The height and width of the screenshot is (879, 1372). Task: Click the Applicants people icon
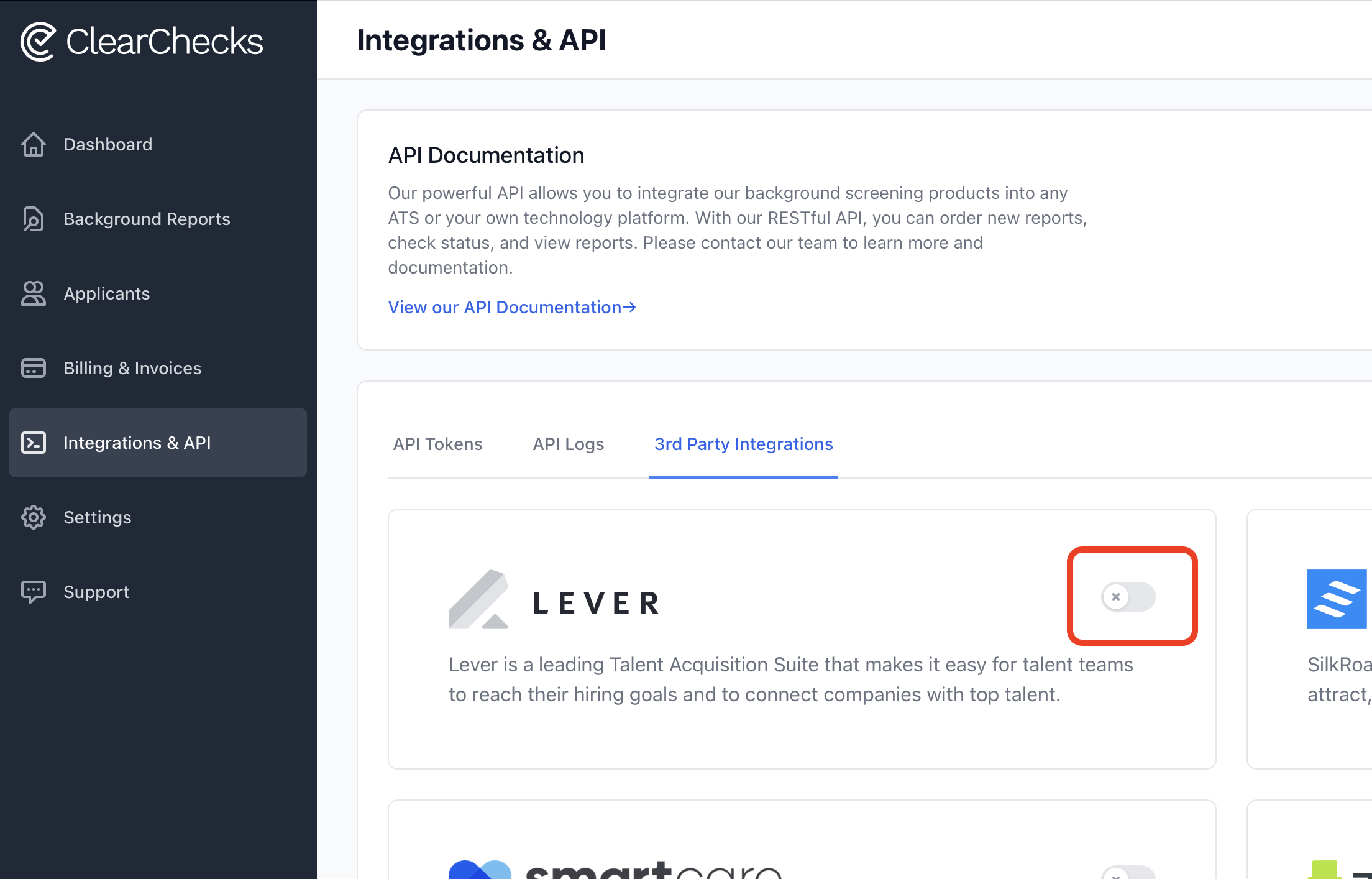tap(34, 293)
